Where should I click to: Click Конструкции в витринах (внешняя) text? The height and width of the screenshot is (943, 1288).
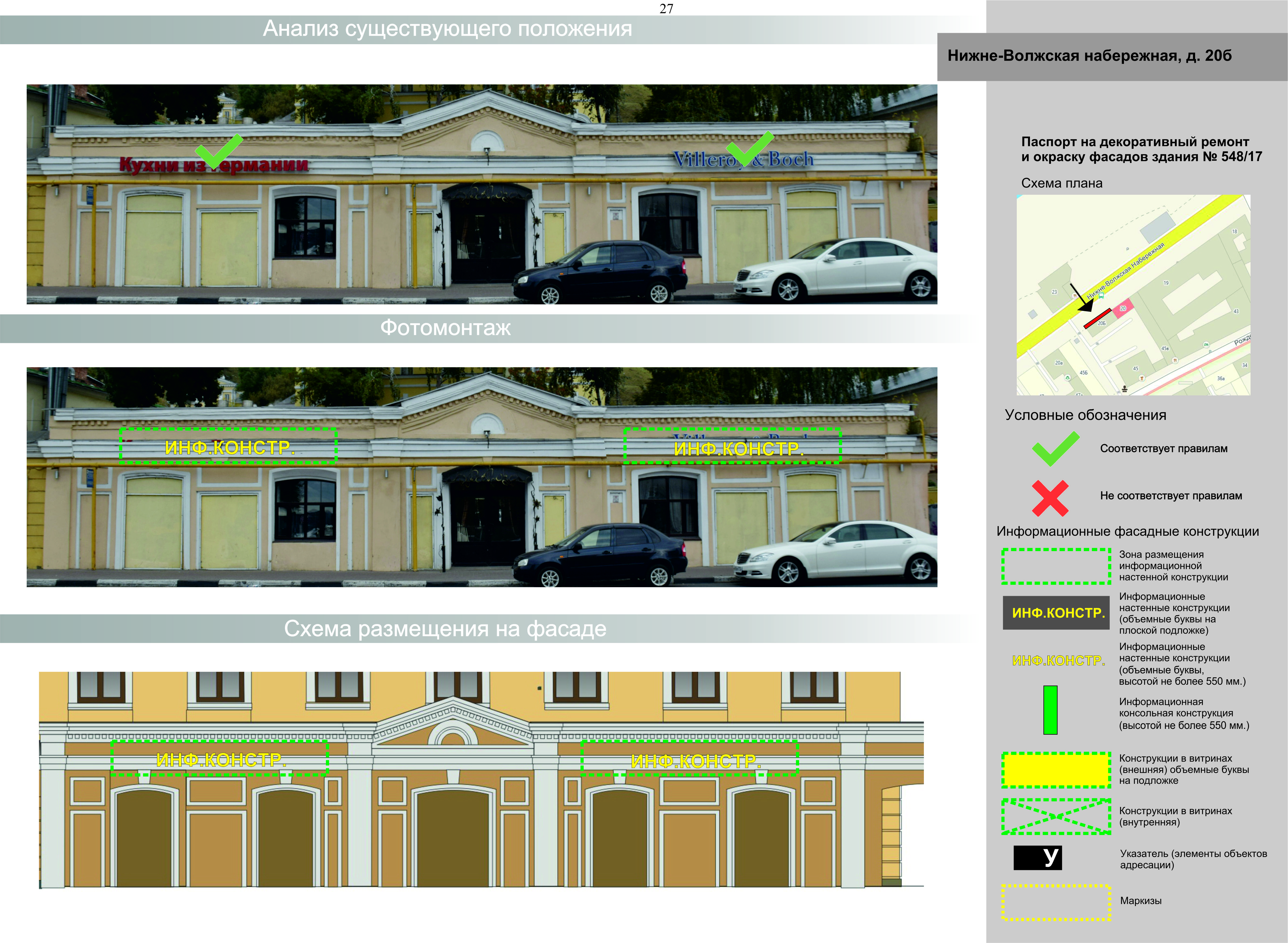coord(1183,770)
